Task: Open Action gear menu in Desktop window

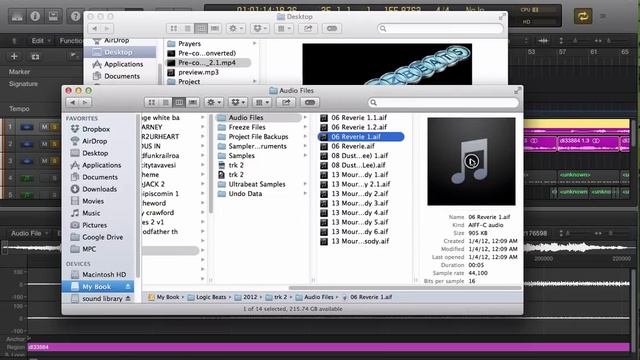Action: pyautogui.click(x=236, y=28)
